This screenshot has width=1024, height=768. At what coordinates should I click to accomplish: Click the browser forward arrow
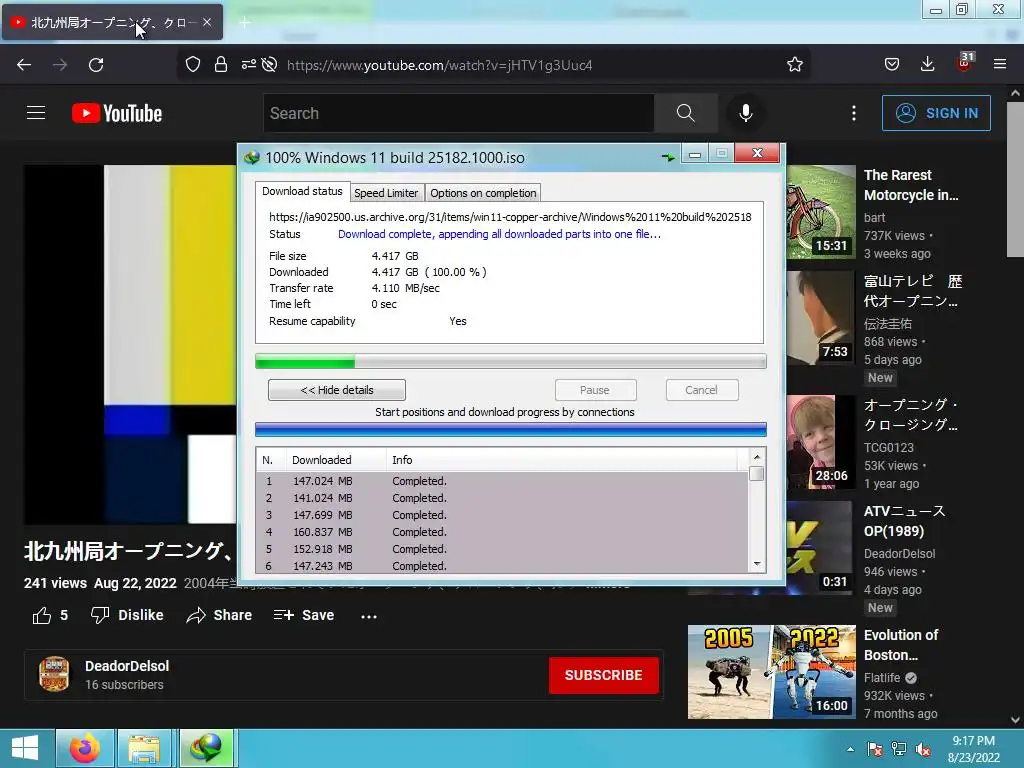[x=60, y=65]
